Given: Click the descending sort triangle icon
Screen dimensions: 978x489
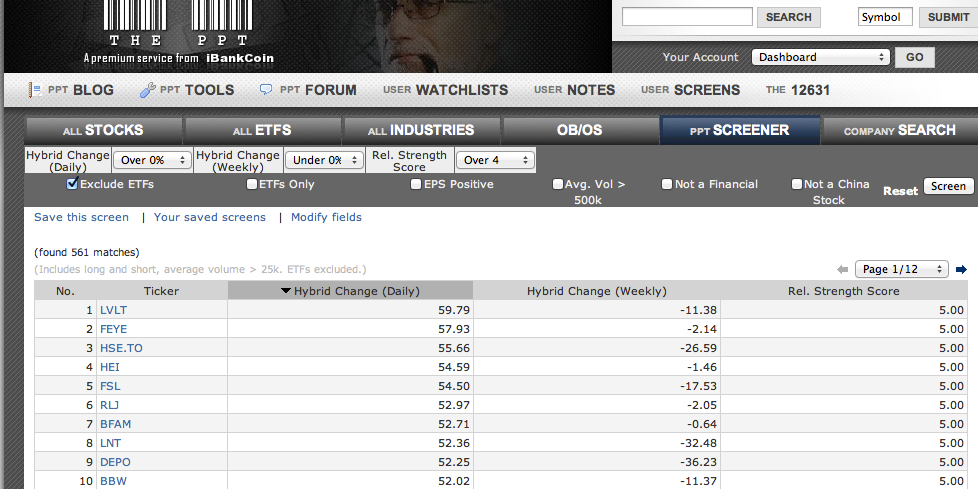Looking at the screenshot, I should tap(286, 291).
